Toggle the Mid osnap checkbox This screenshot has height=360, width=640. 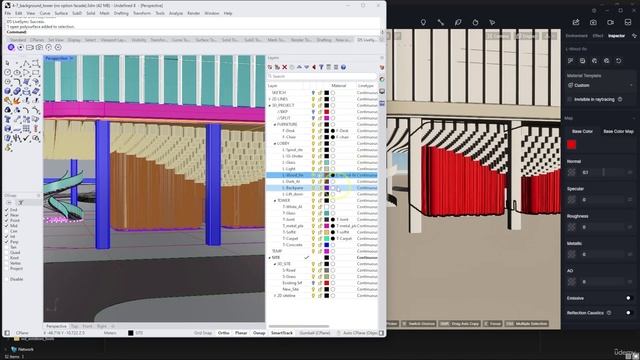[7, 226]
